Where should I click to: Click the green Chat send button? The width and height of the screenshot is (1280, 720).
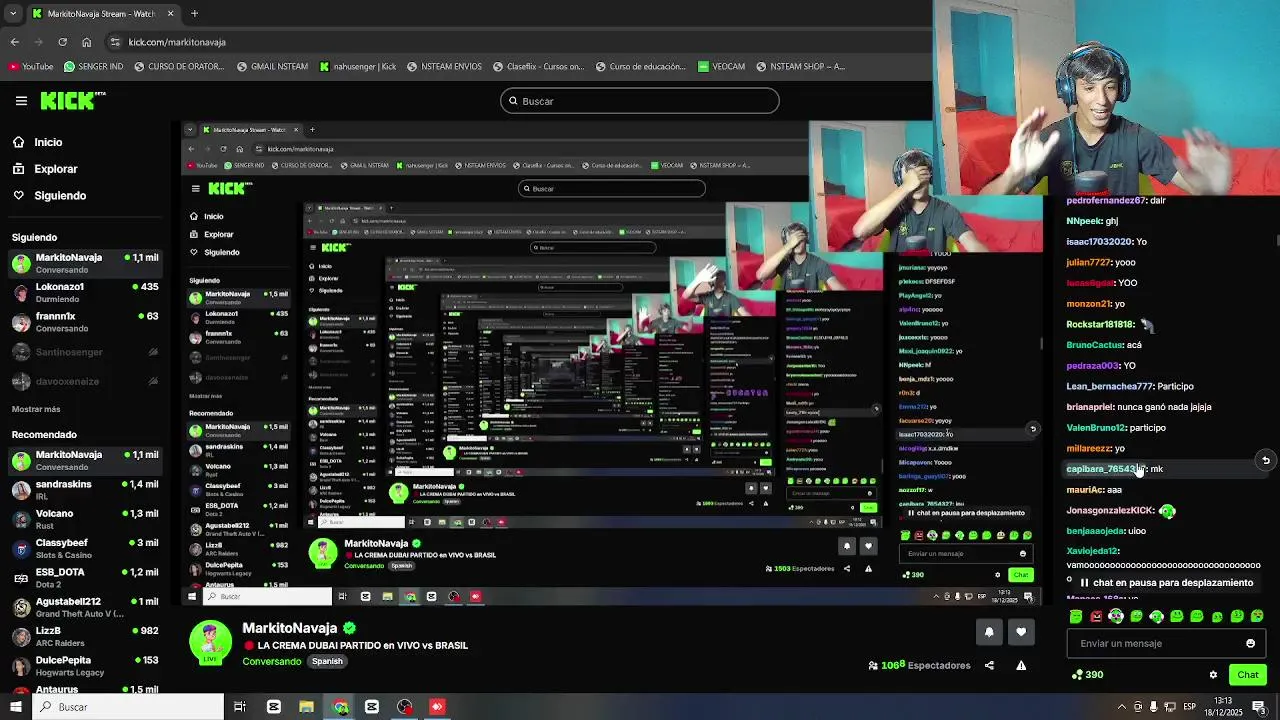coord(1247,675)
